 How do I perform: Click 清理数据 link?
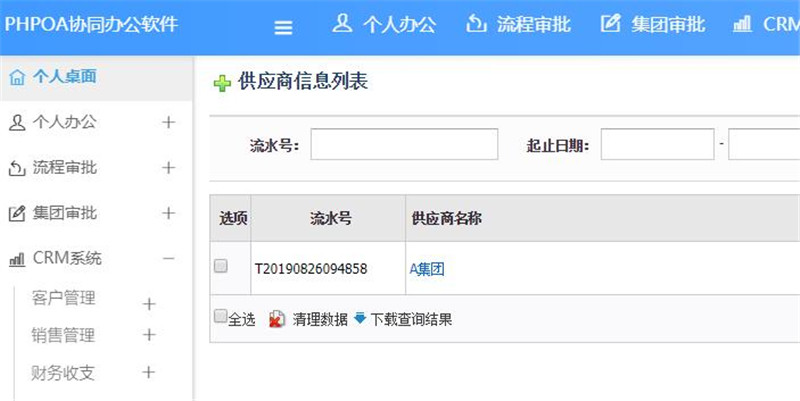point(320,319)
